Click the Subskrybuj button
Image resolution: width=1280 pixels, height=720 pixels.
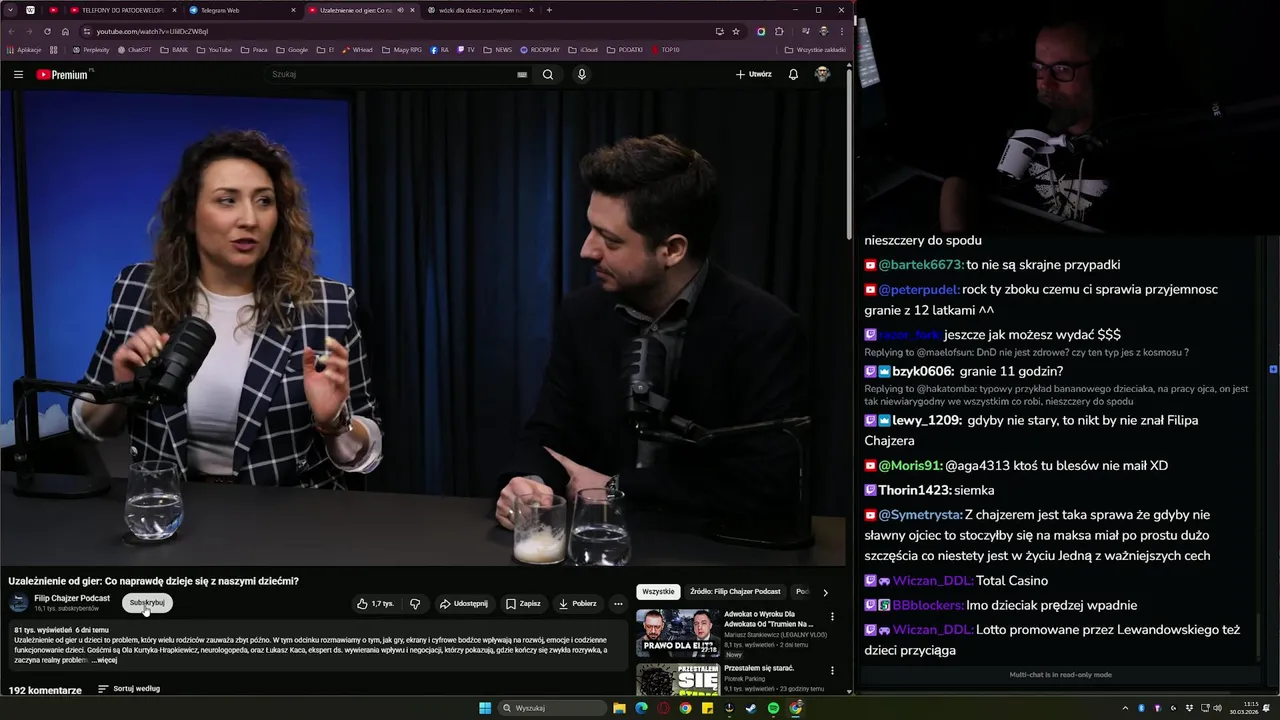click(147, 603)
